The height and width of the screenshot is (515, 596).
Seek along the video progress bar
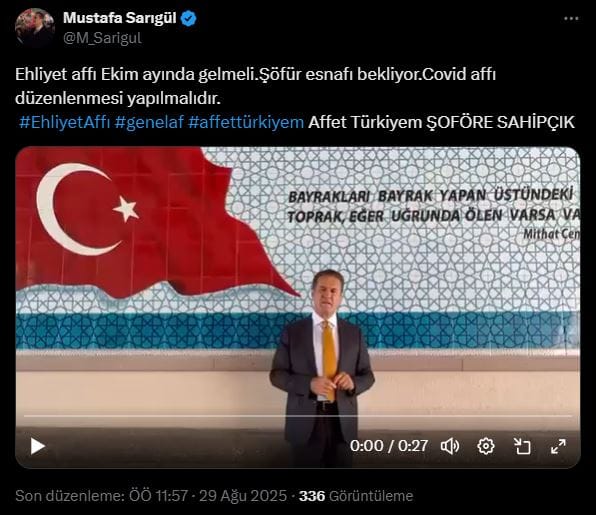pos(298,416)
